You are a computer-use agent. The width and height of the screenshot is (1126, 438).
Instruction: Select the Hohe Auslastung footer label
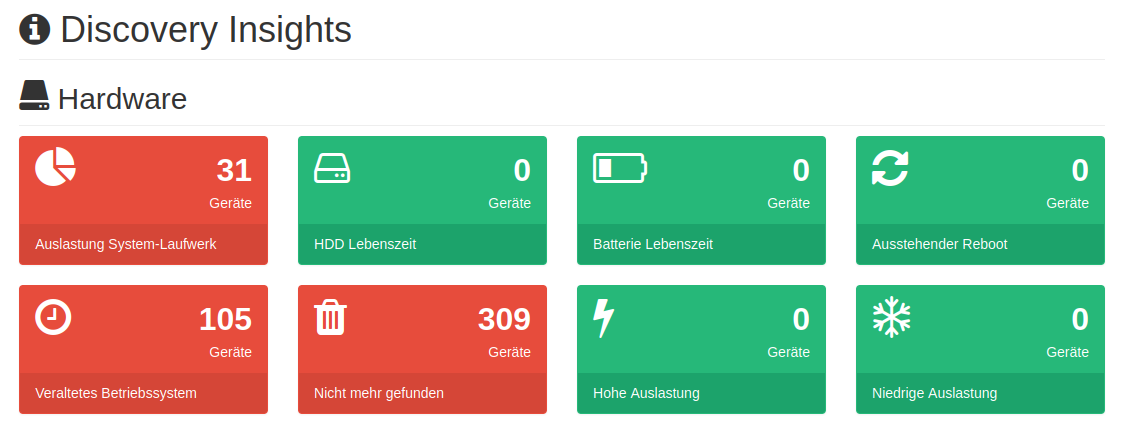646,393
